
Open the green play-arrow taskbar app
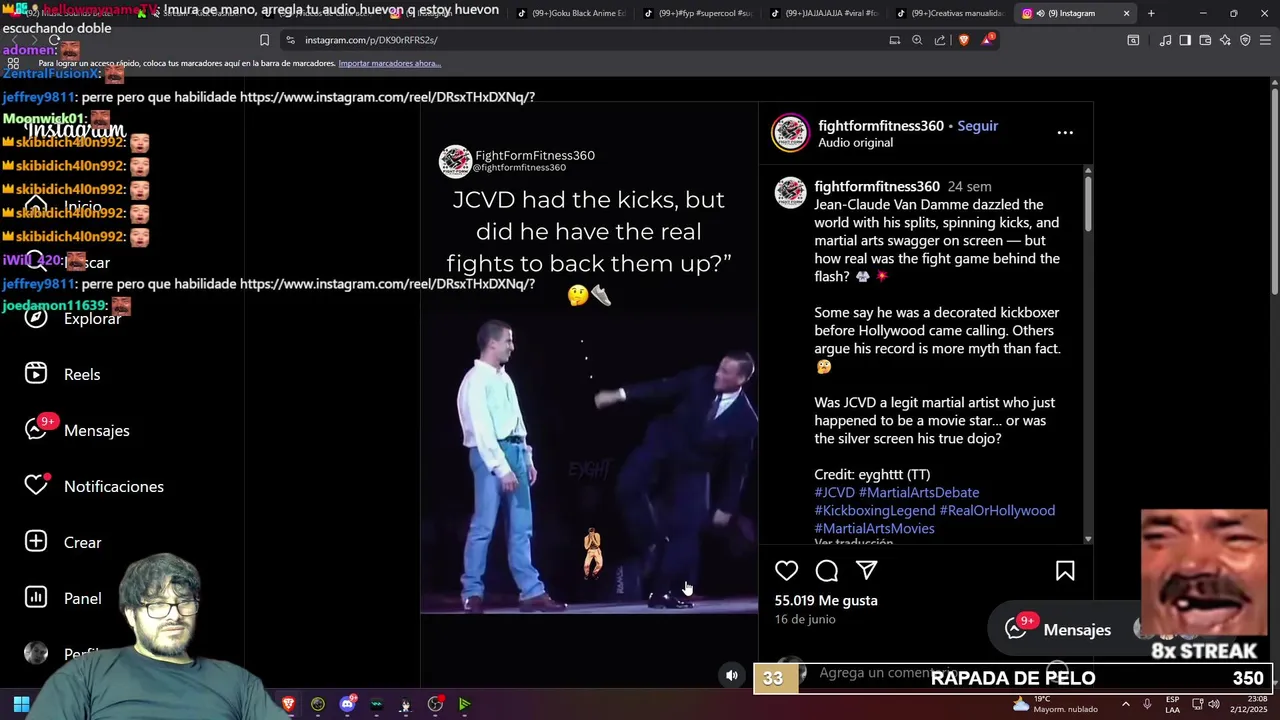point(464,704)
